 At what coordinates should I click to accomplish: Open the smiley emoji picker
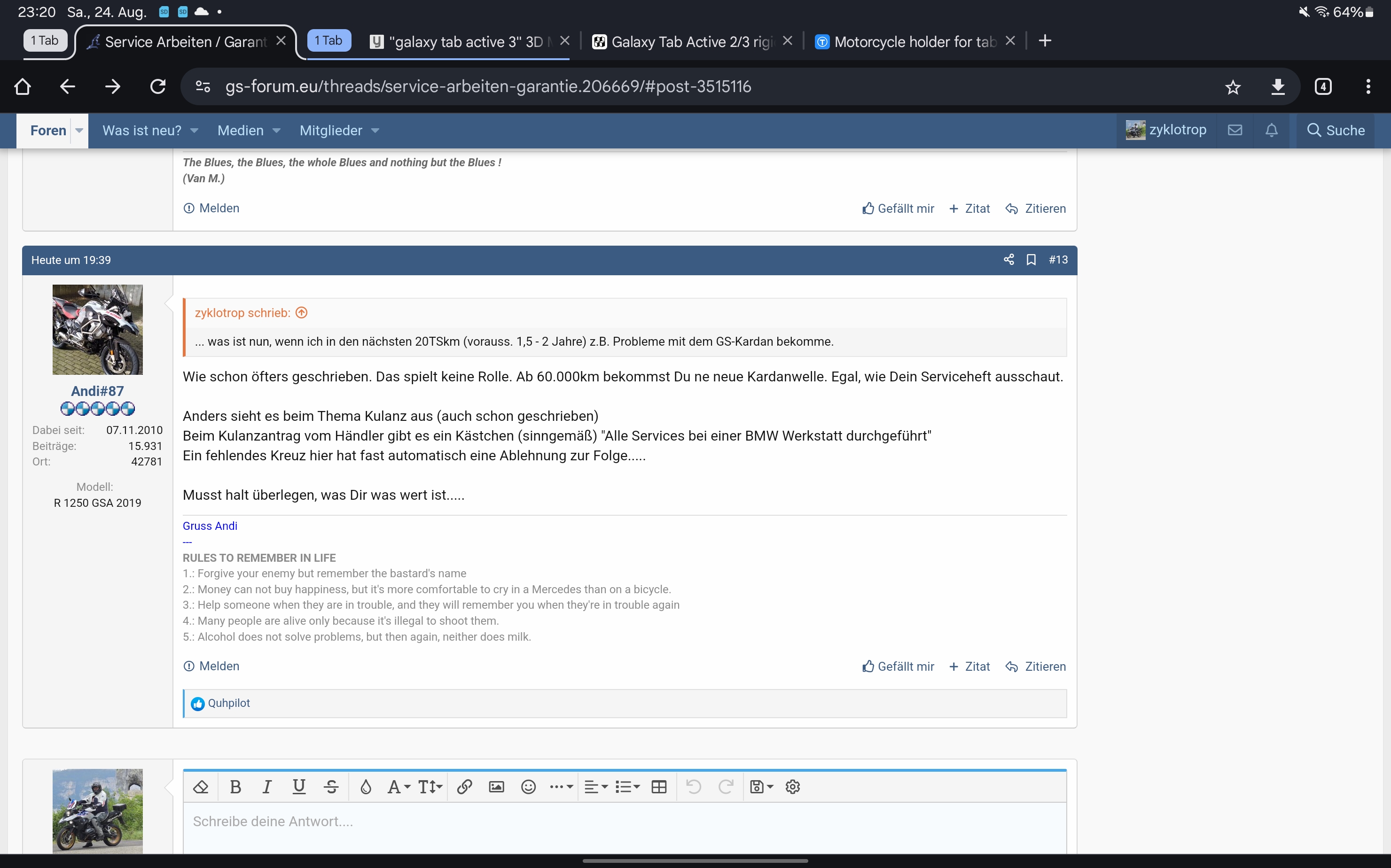pyautogui.click(x=528, y=786)
